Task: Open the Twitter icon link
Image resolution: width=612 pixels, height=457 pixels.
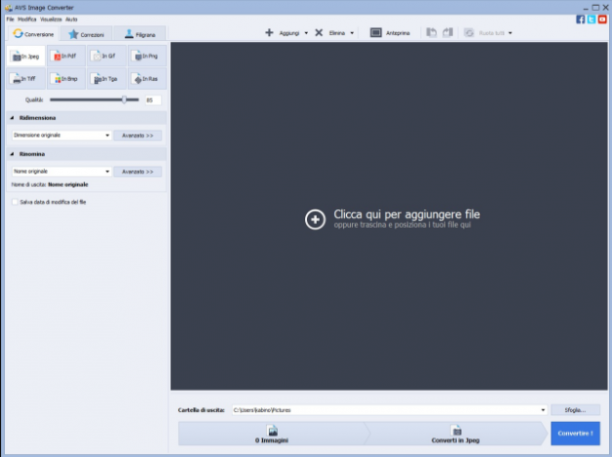Action: pyautogui.click(x=591, y=19)
